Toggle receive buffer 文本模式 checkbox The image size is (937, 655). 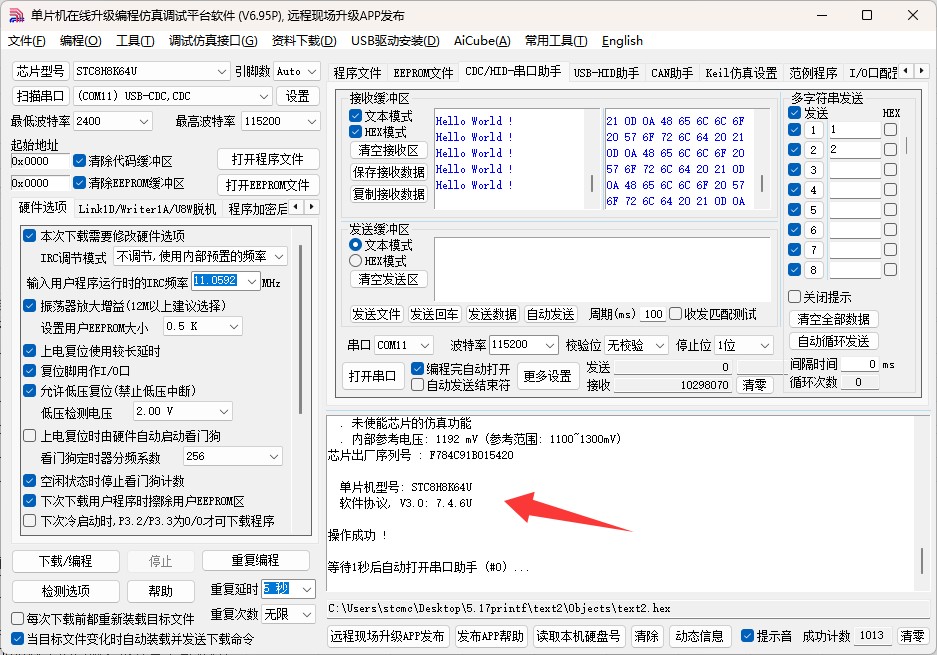356,115
